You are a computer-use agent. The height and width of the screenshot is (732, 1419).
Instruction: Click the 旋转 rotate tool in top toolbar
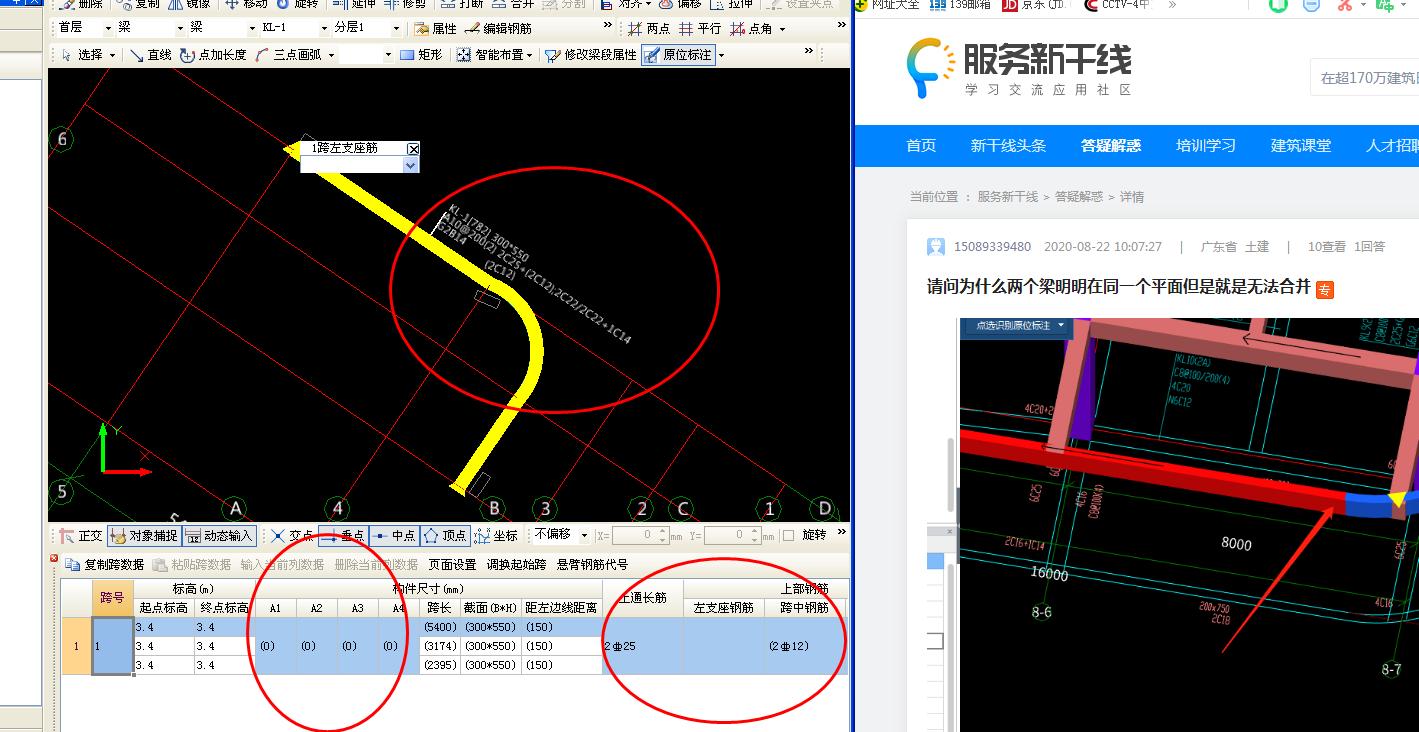pyautogui.click(x=299, y=5)
